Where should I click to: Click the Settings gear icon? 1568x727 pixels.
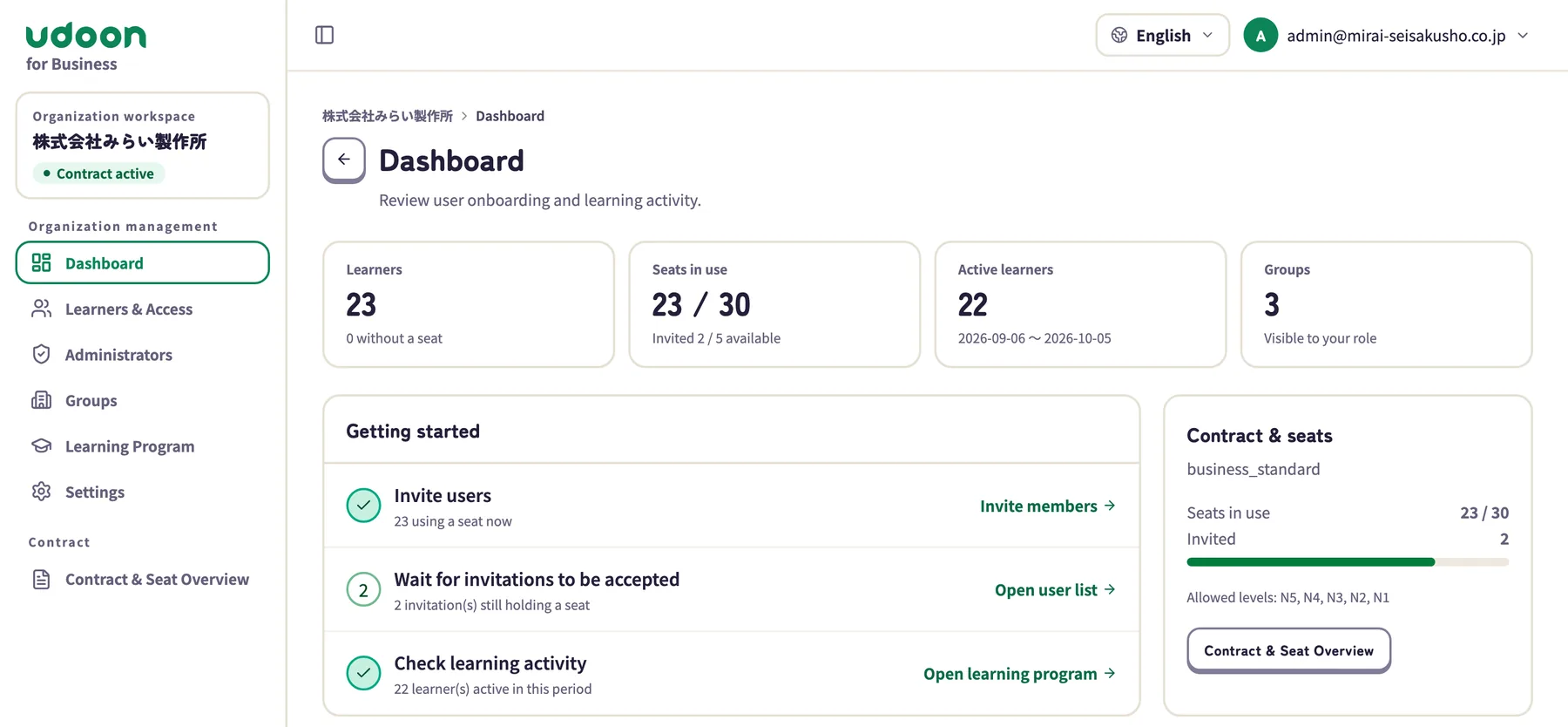coord(41,492)
